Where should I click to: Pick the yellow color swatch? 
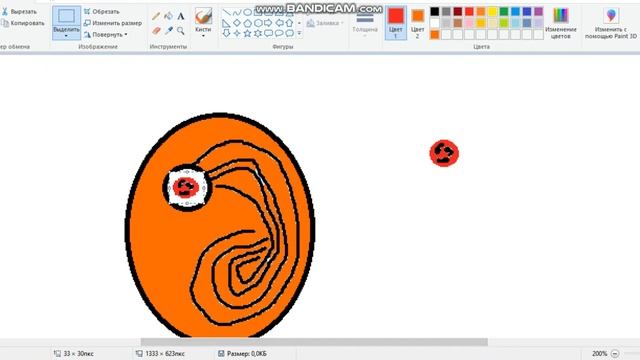493,11
